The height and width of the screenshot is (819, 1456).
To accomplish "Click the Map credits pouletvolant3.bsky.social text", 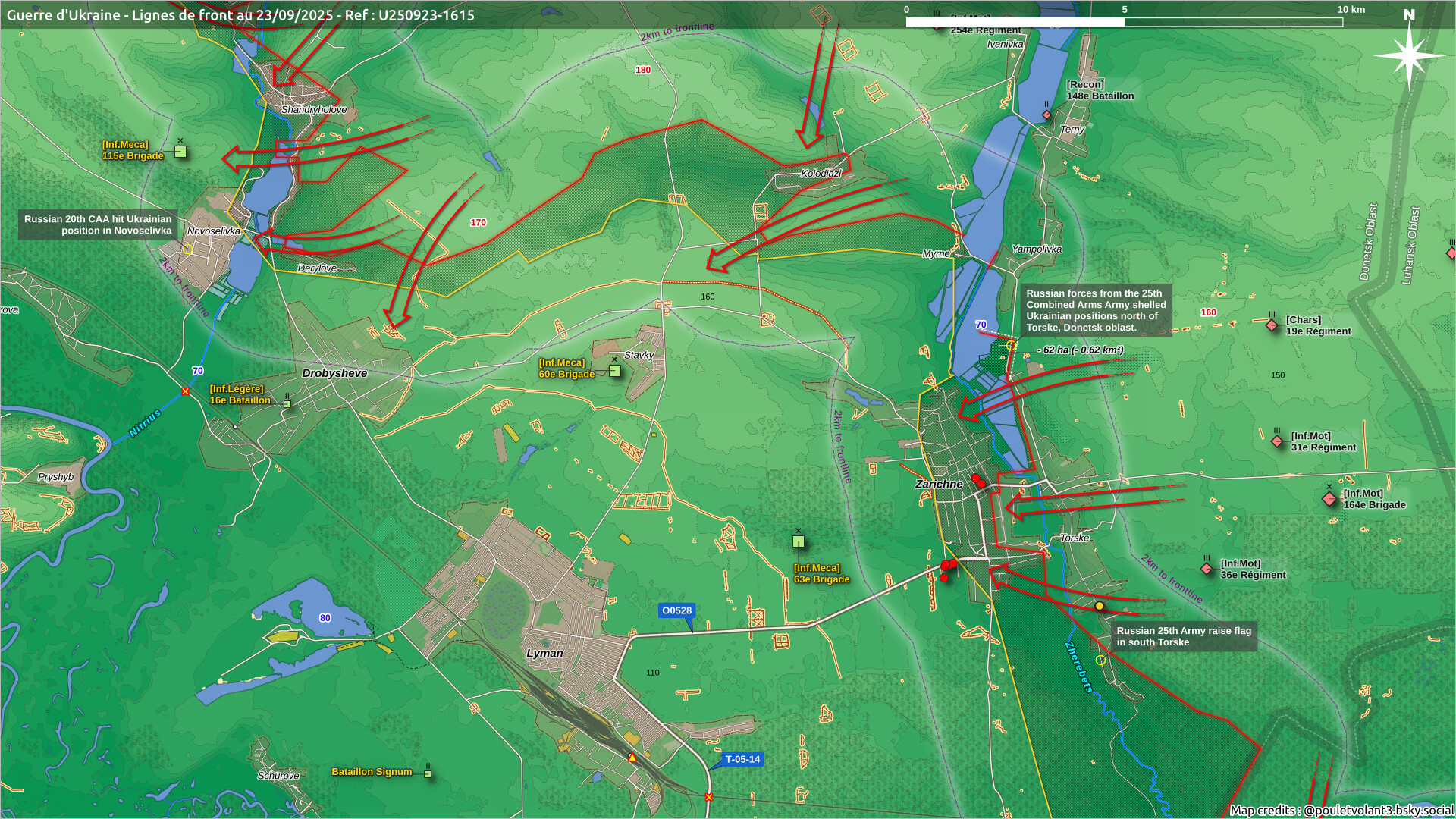I will click(x=1341, y=810).
